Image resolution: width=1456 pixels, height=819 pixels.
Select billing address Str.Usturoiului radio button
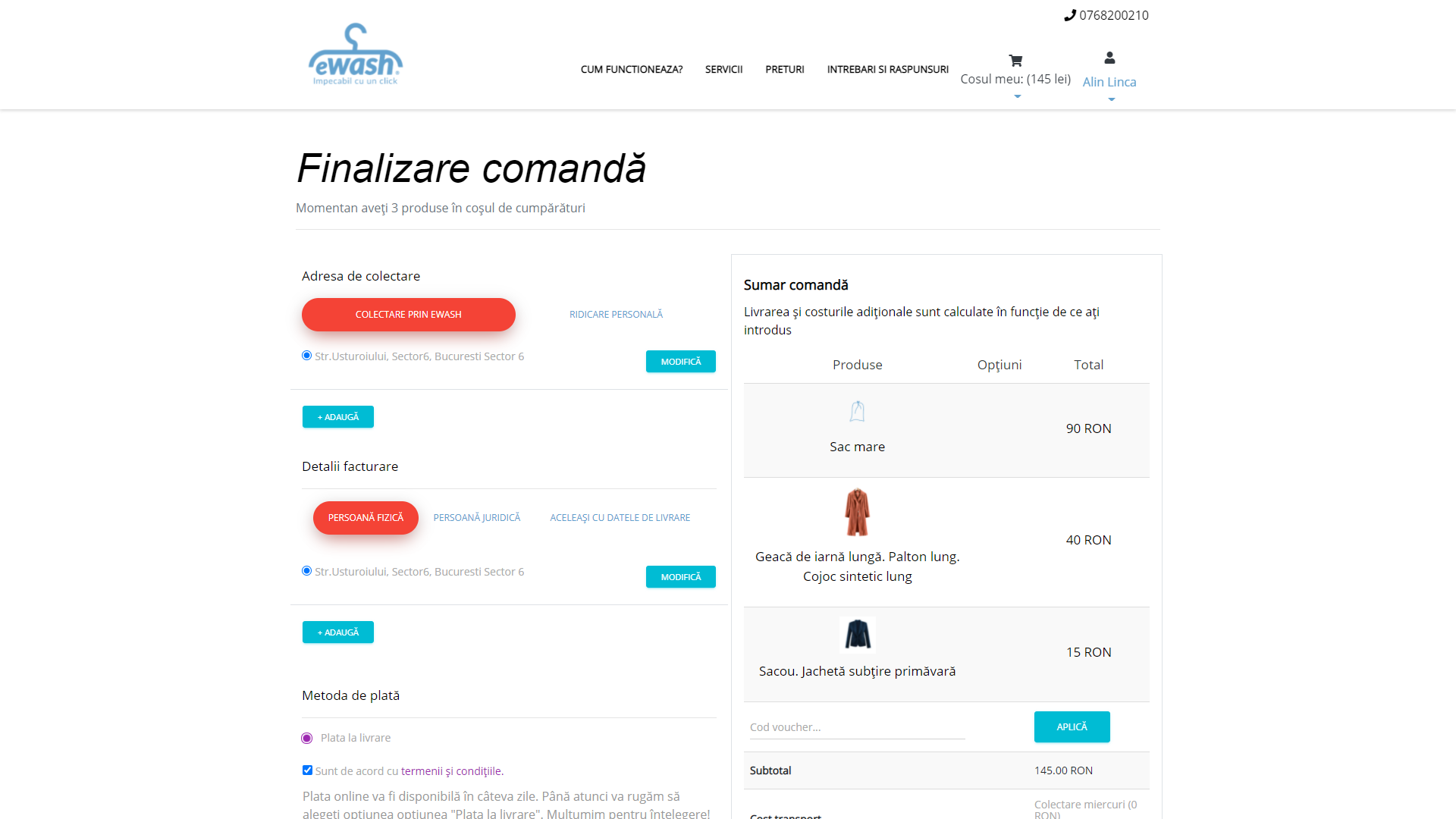pos(306,571)
